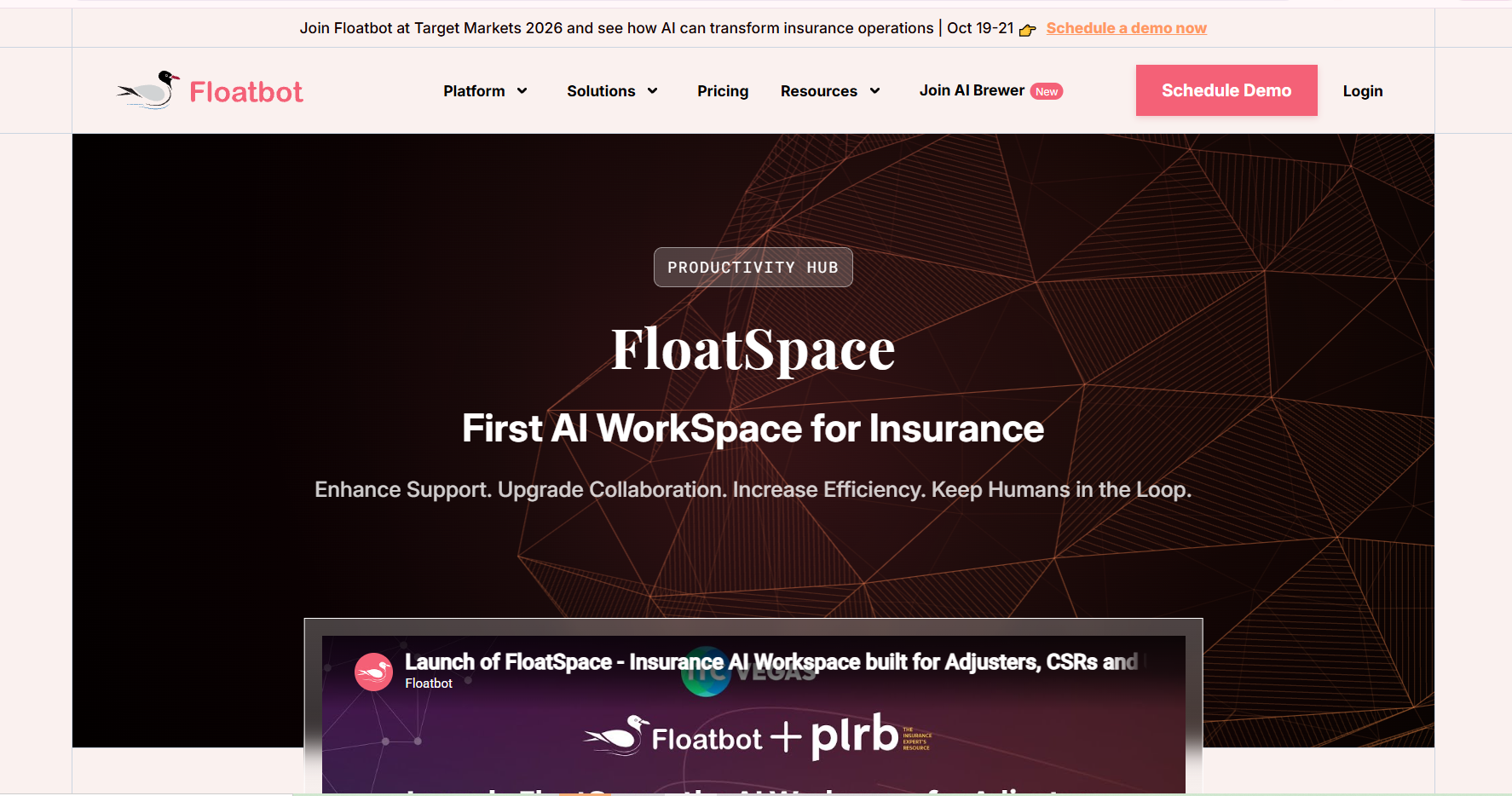Screen dimensions: 1512x796
Task: Expand the Solutions dropdown chevron
Action: (653, 91)
